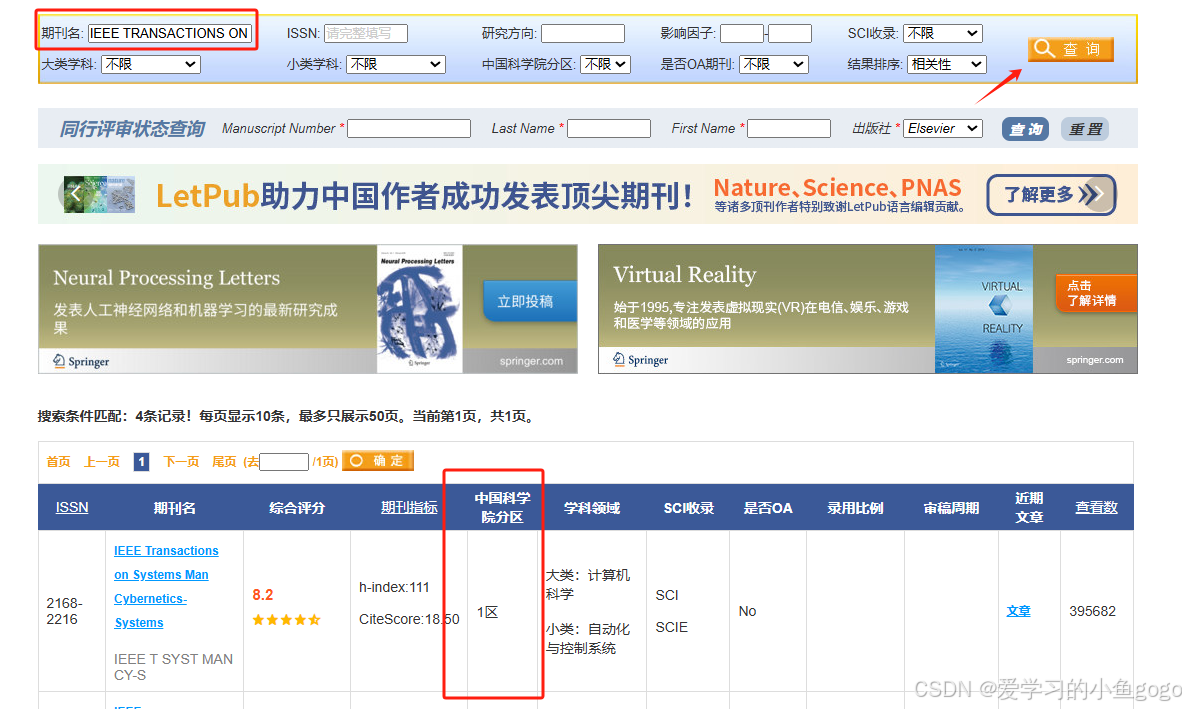Click the h-index:111 text
This screenshot has width=1186, height=709.
point(394,587)
